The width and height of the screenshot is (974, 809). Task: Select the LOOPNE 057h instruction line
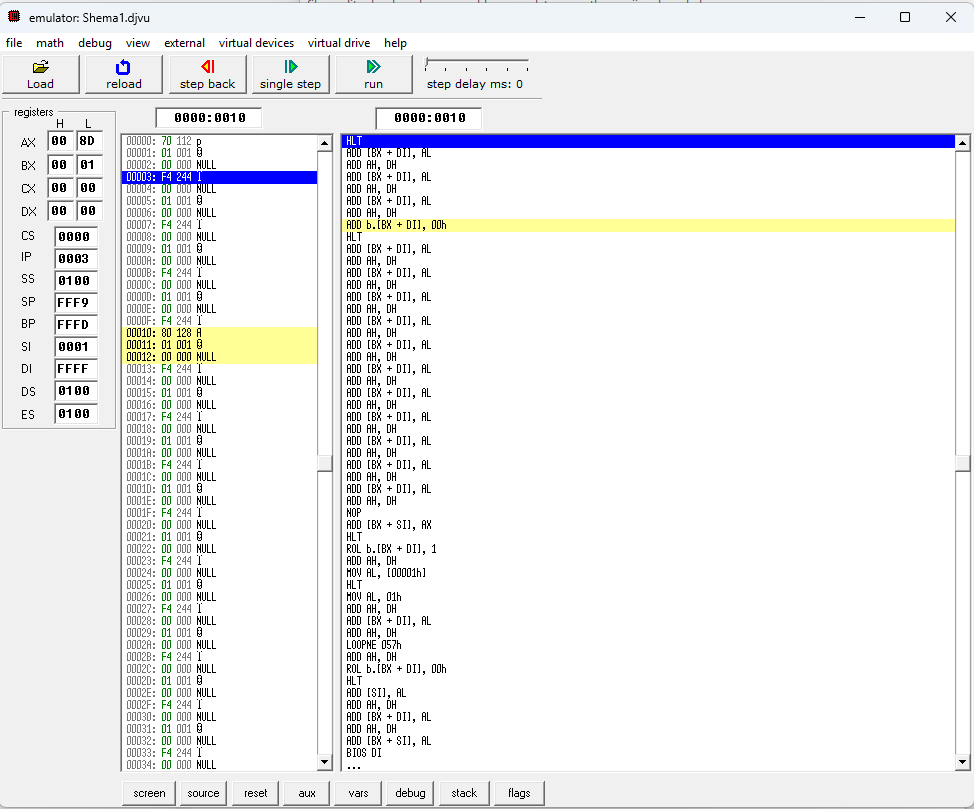coord(649,645)
